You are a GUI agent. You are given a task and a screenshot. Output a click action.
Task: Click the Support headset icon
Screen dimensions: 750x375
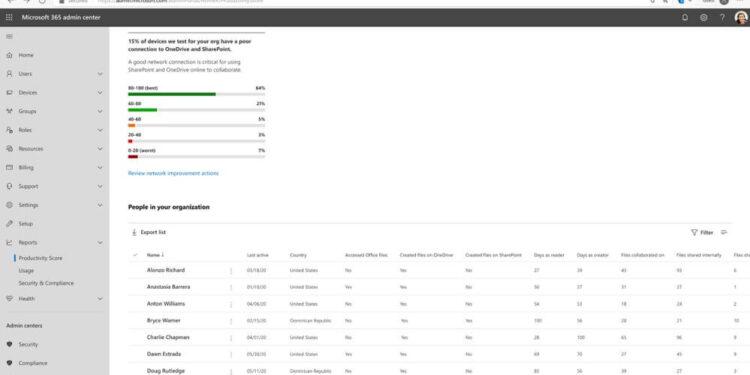pos(9,186)
